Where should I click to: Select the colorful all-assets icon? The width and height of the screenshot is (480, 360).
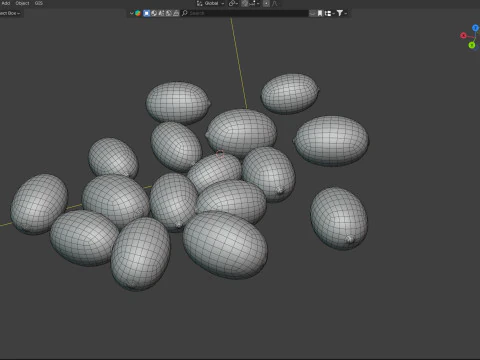pyautogui.click(x=138, y=13)
